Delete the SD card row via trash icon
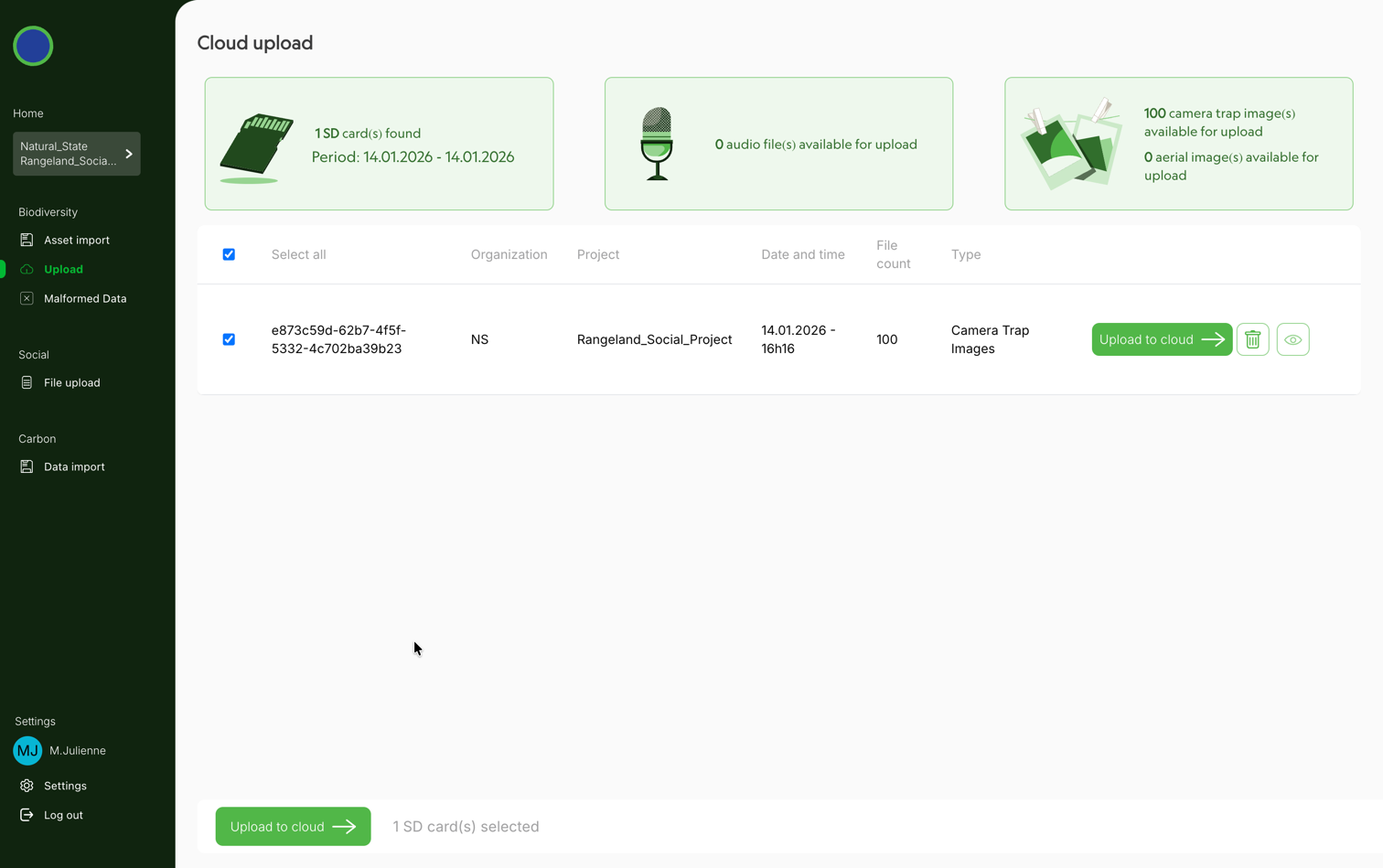Viewport: 1383px width, 868px height. pos(1253,339)
